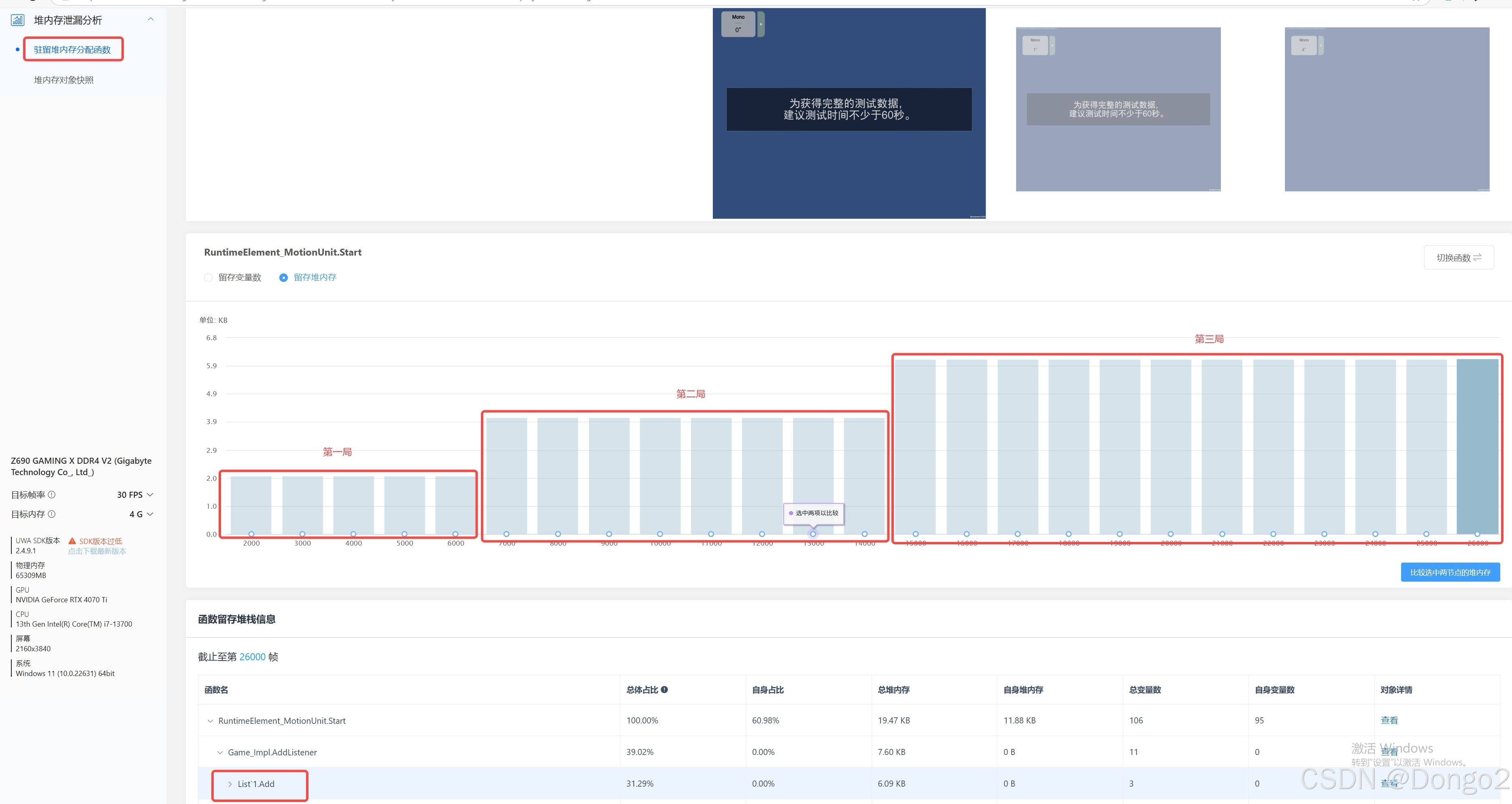Click the 总体占比 info icon

664,689
